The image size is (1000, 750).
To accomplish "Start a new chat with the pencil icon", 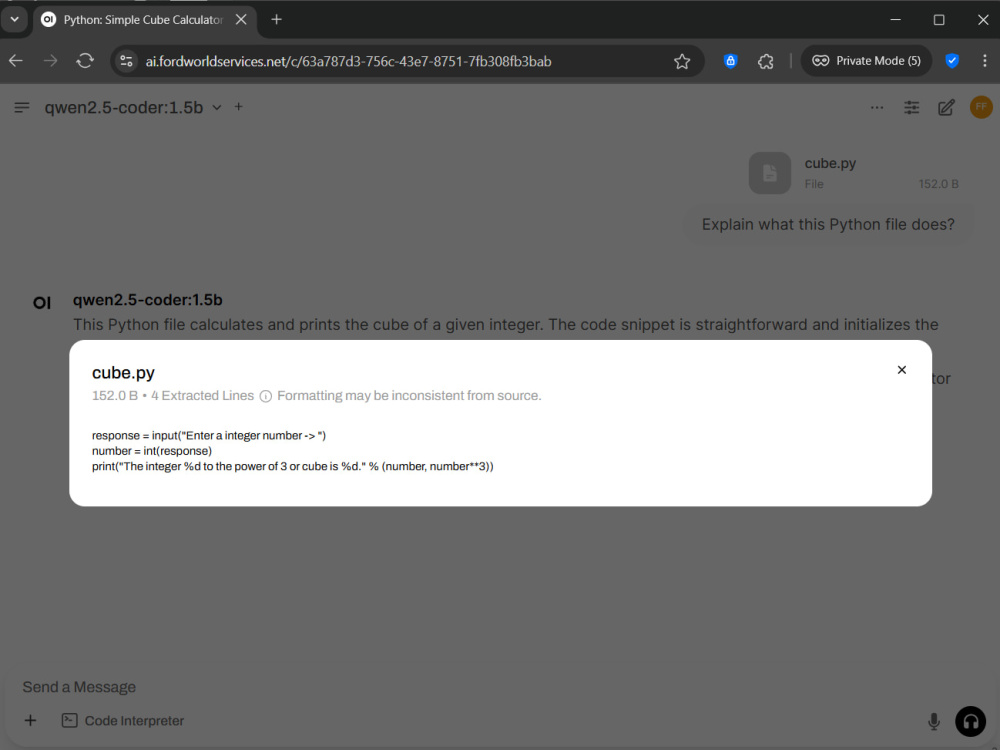I will coord(946,107).
